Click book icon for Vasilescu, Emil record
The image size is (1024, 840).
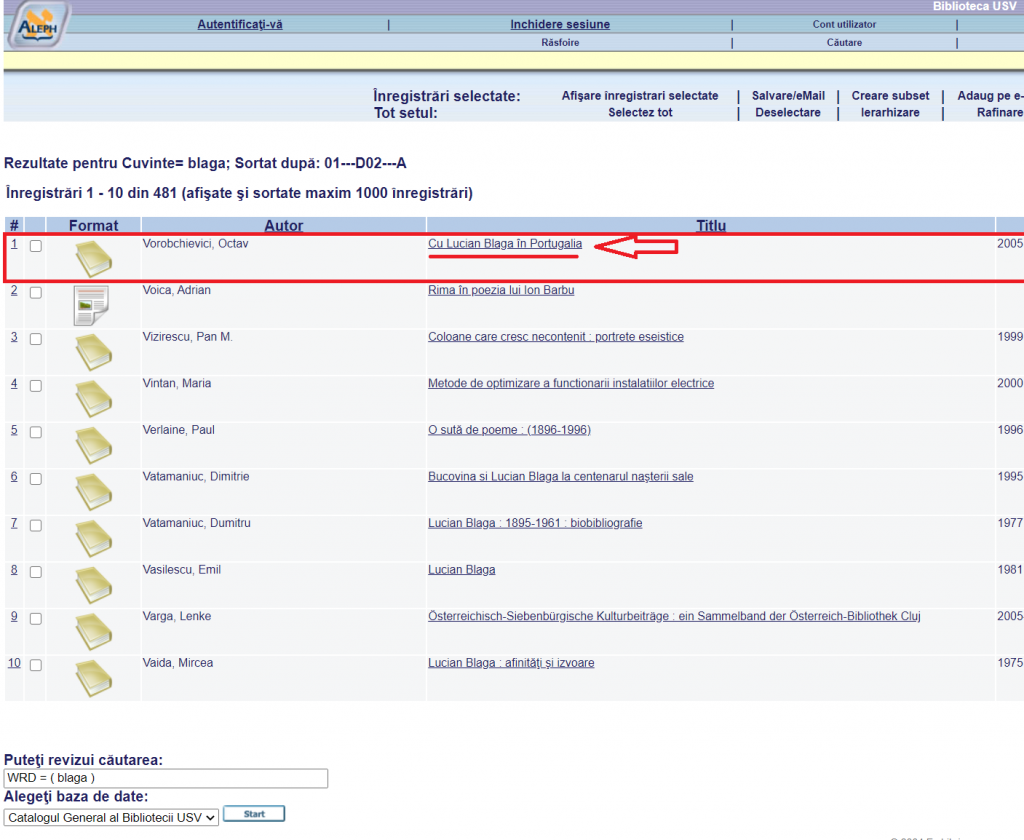click(94, 585)
